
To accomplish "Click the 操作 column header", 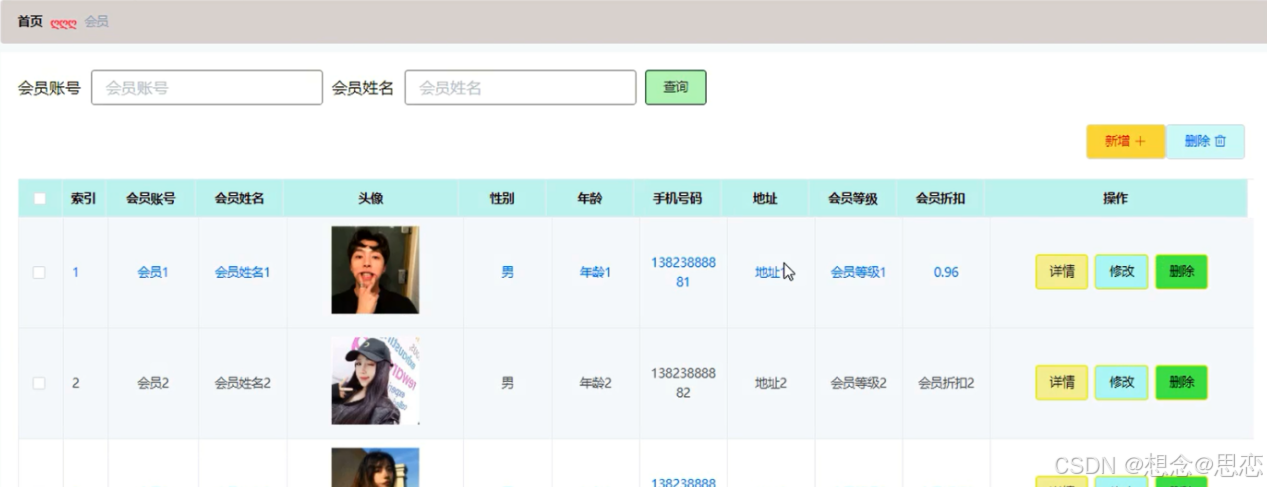I will click(x=1115, y=198).
